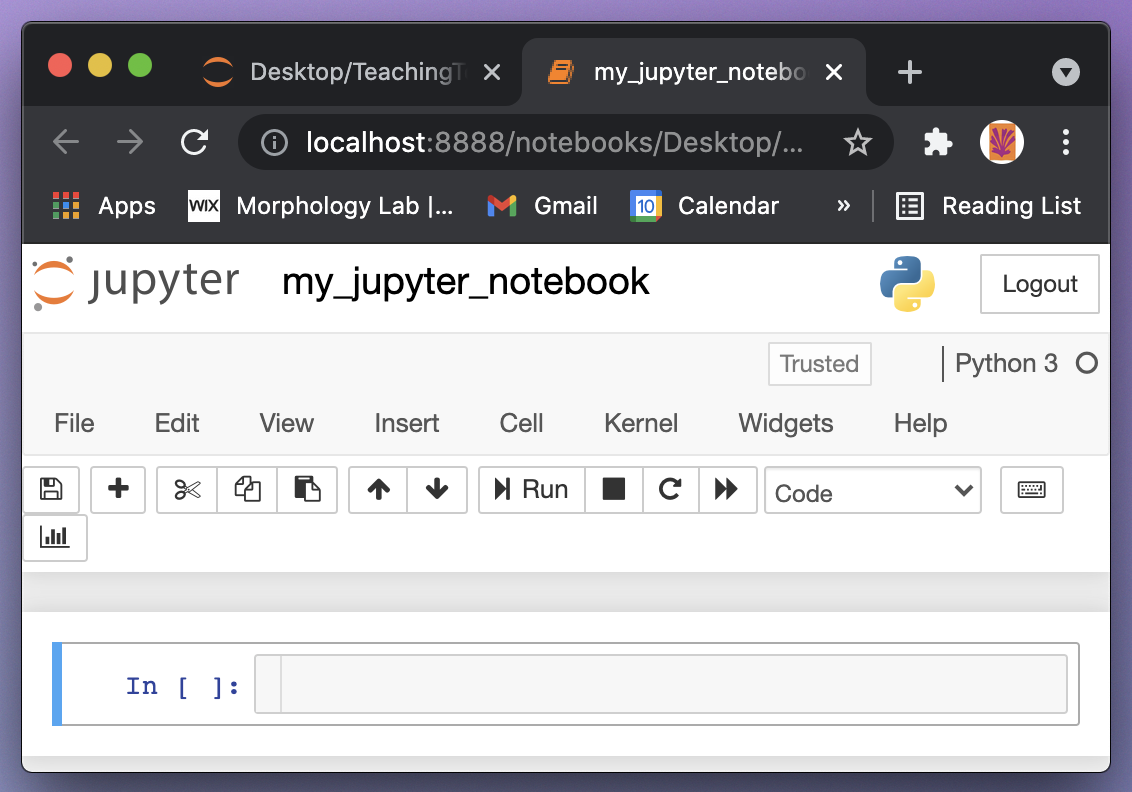Go forward with the browser forward arrow

[x=130, y=142]
